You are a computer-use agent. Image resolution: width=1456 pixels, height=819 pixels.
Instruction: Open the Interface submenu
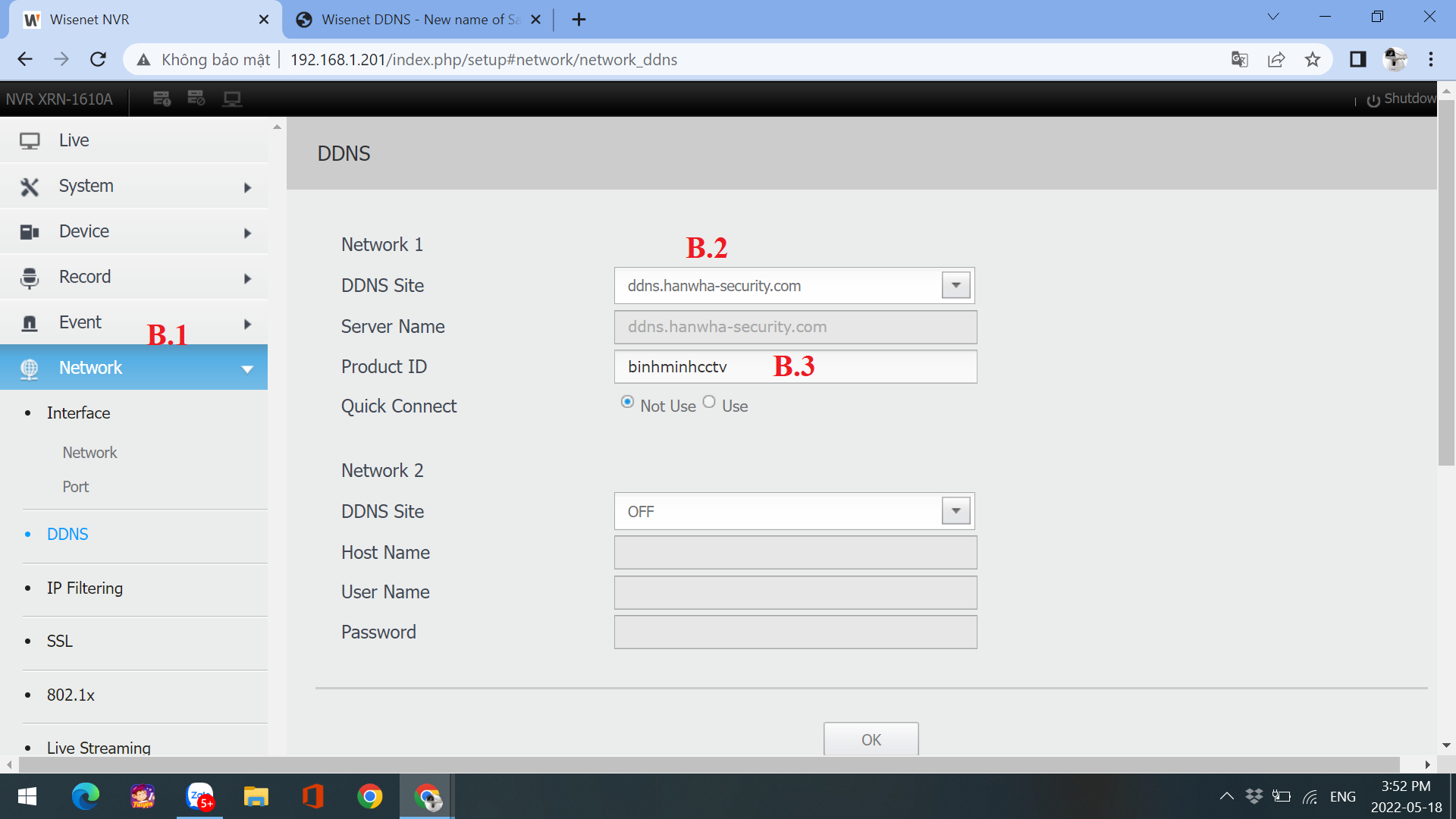tap(78, 413)
